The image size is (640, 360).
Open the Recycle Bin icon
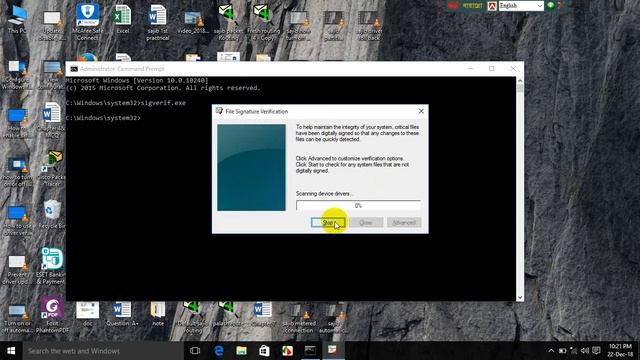click(x=52, y=214)
